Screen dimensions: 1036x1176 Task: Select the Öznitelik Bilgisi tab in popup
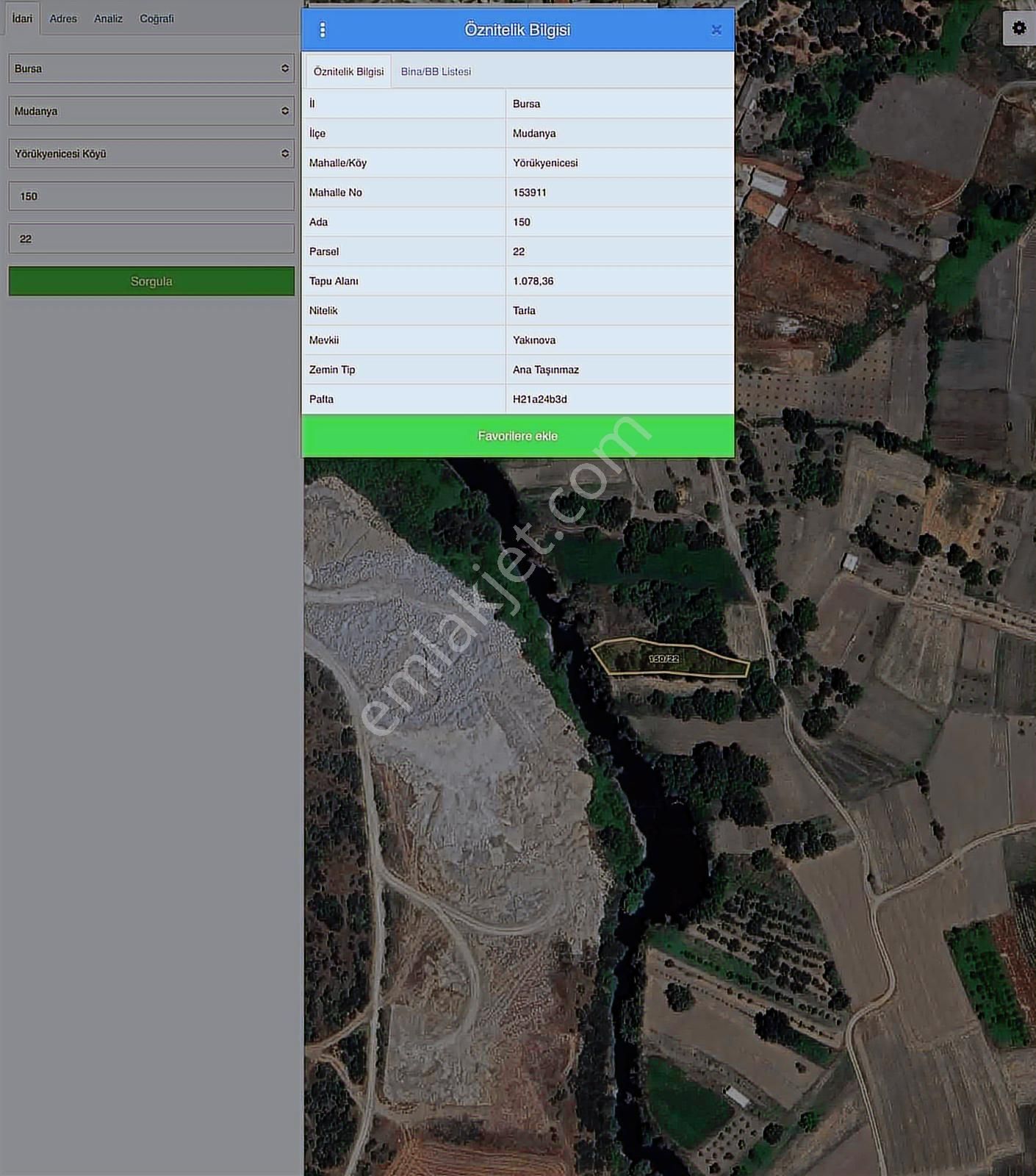pyautogui.click(x=348, y=71)
